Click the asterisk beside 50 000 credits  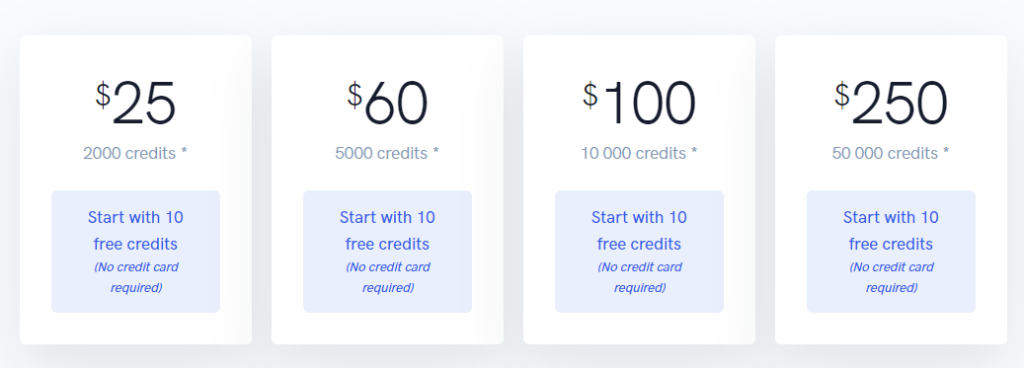tap(946, 152)
